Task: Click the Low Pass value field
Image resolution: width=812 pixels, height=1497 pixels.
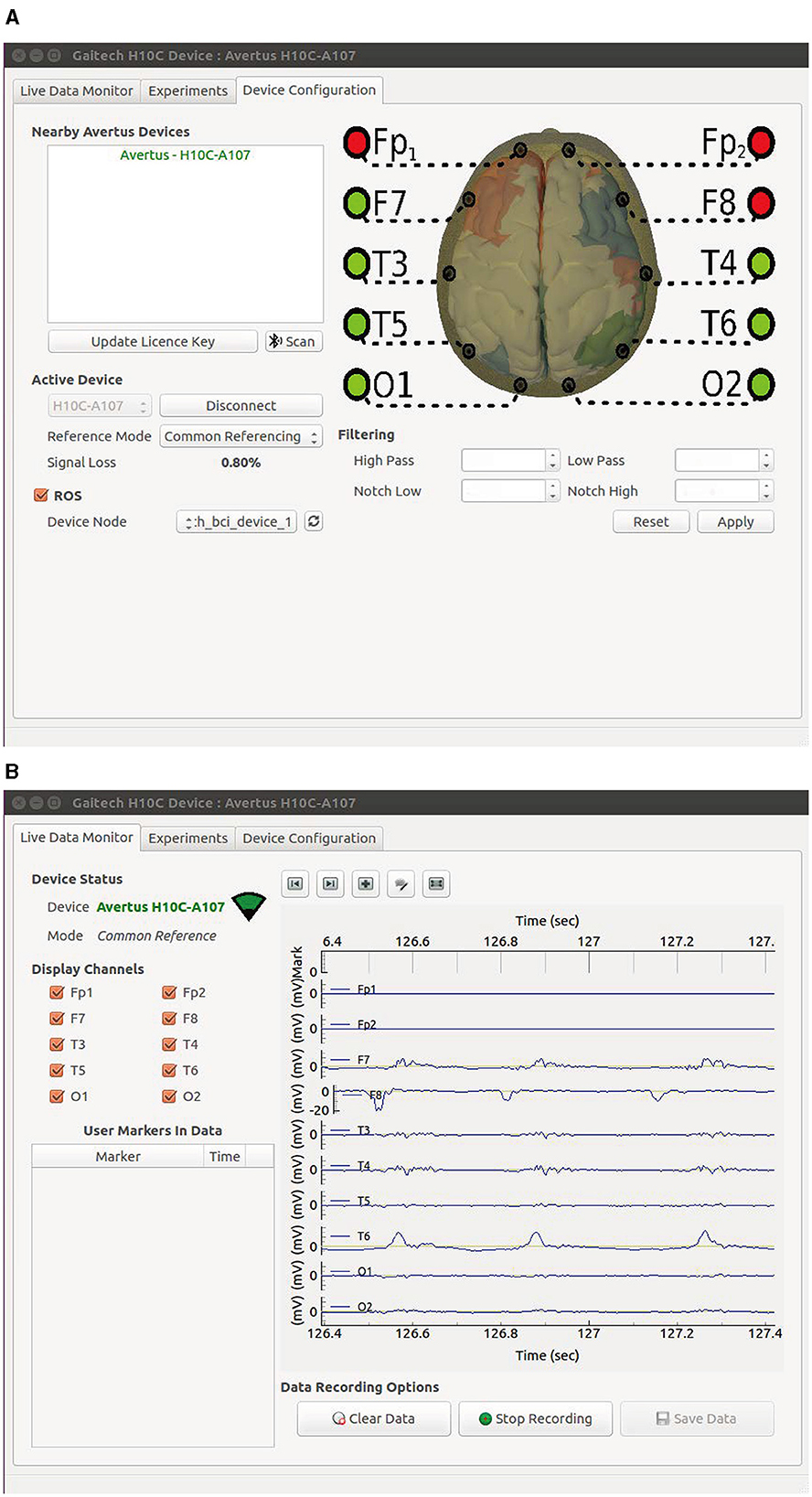Action: point(718,460)
